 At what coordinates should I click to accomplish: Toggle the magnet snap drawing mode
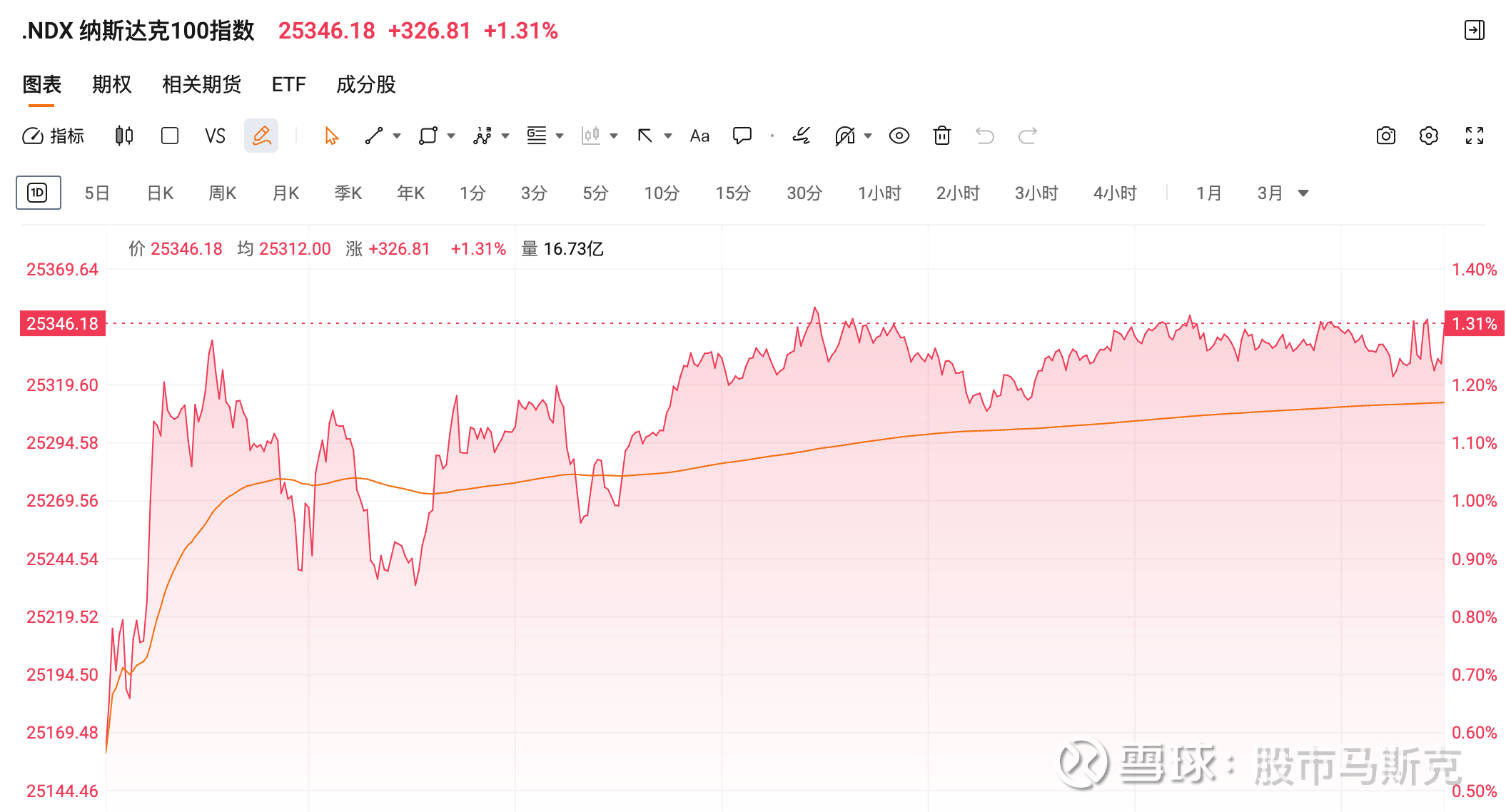point(846,136)
